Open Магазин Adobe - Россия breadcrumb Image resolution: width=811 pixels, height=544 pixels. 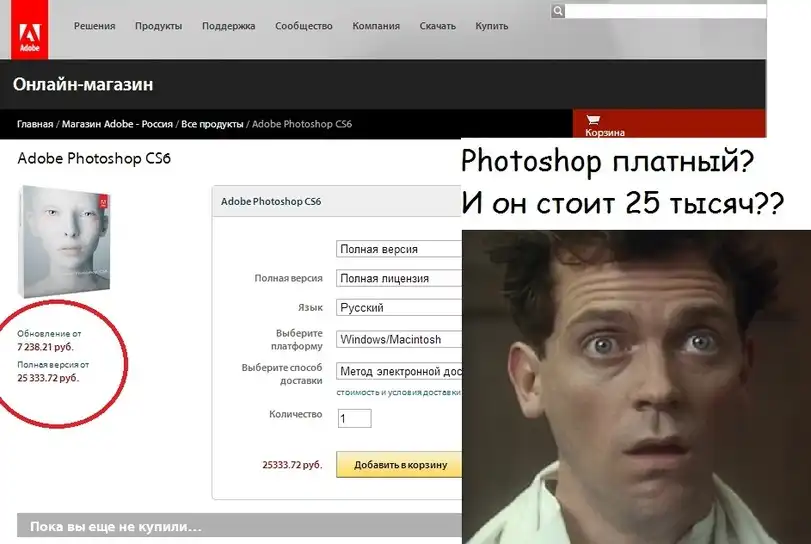click(x=116, y=124)
